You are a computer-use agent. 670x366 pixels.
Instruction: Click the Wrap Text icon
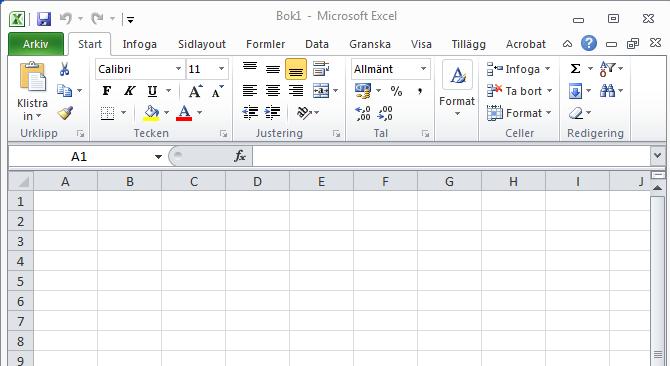pos(321,68)
